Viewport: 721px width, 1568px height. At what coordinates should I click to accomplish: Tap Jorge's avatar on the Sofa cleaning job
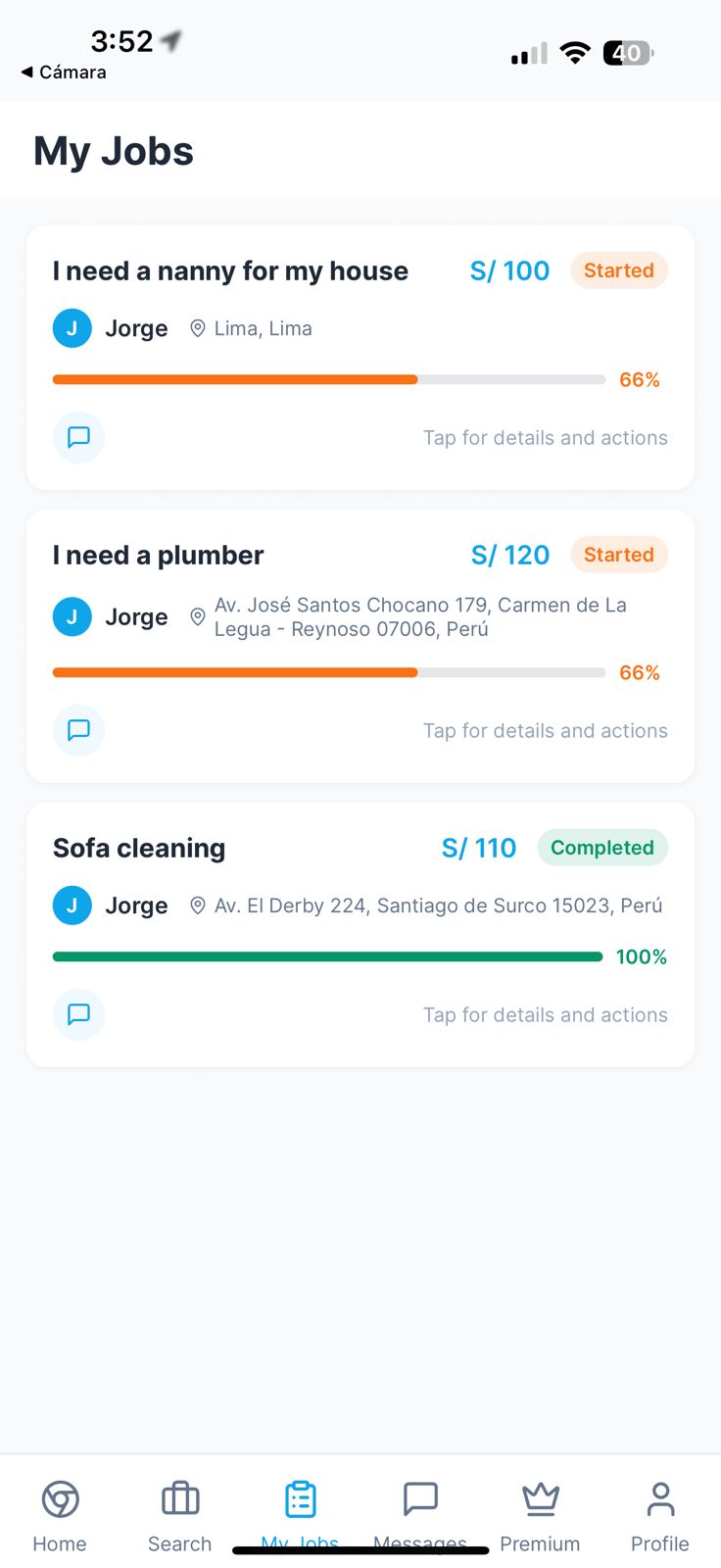click(x=72, y=906)
